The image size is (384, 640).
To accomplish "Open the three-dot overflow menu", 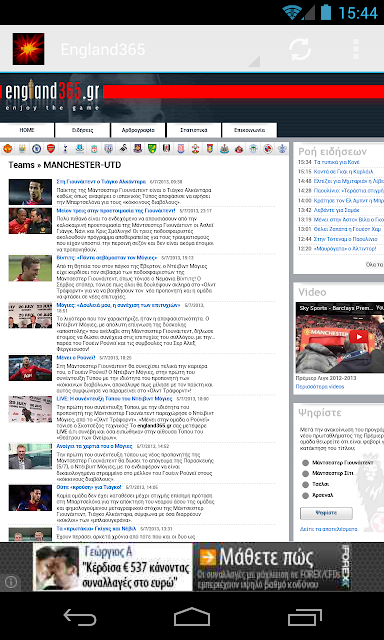I will pyautogui.click(x=356, y=49).
